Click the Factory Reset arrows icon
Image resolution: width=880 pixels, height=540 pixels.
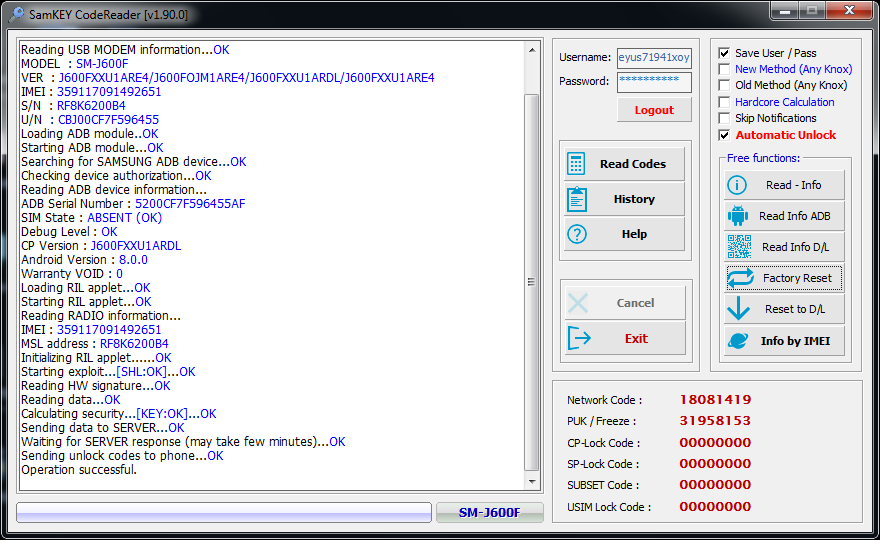point(740,278)
